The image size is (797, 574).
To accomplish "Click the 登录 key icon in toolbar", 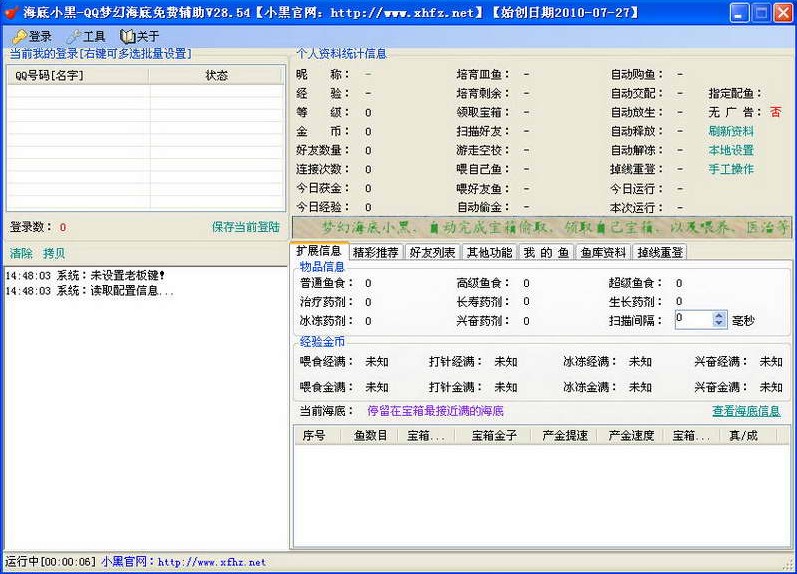I will pos(19,36).
